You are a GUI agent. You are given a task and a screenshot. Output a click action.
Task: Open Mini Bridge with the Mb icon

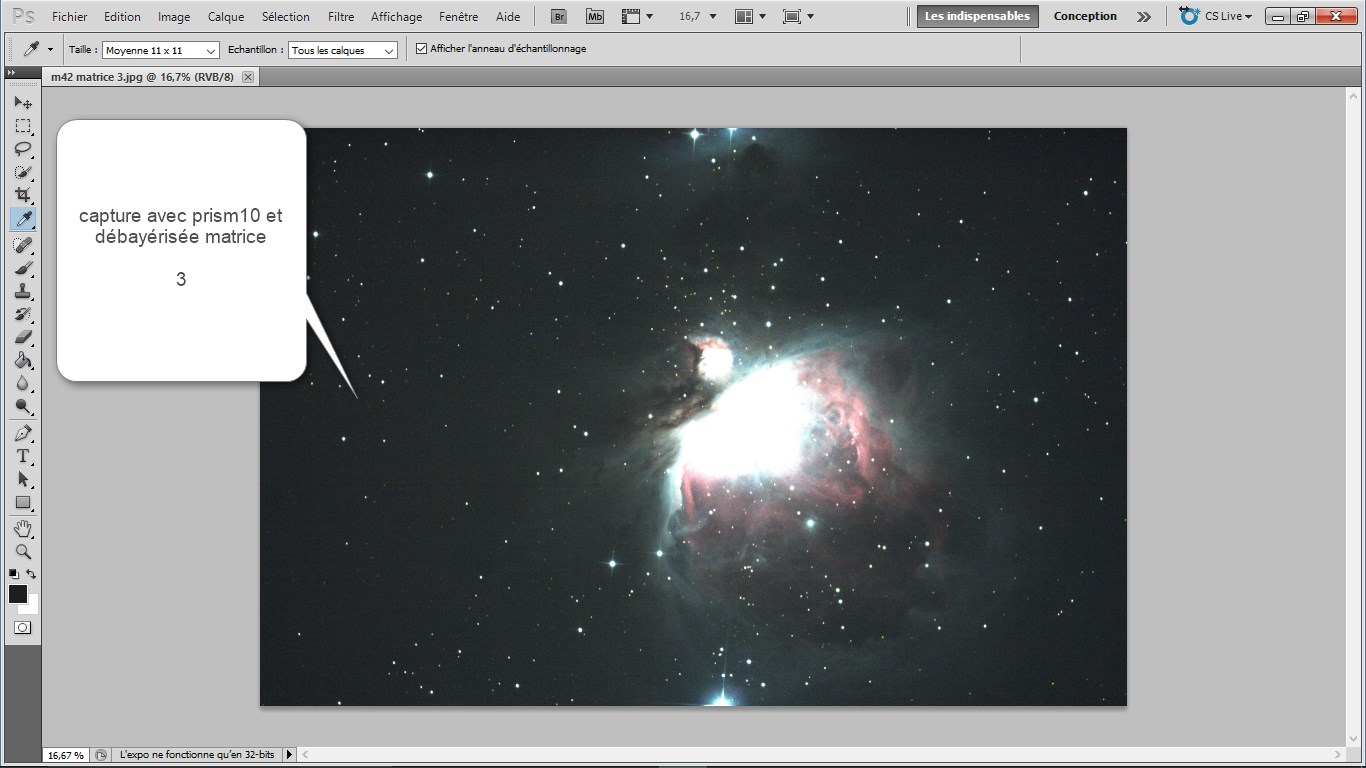594,17
